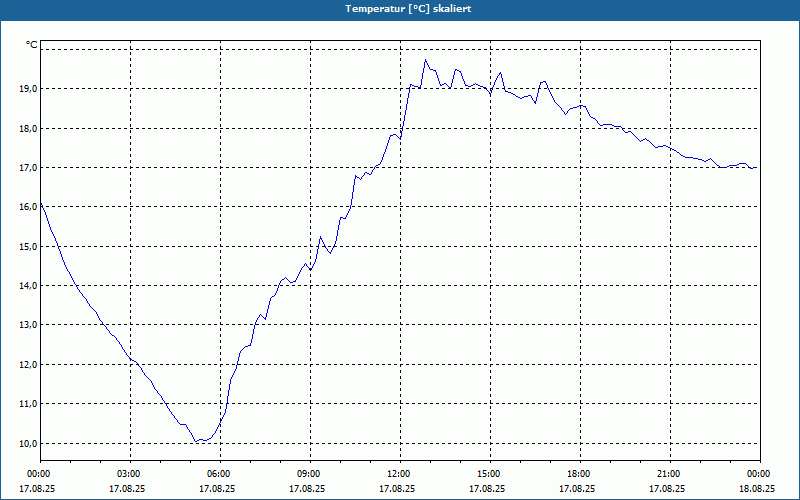Click the chart title 'Temperatur [°C] skaliert'
Viewport: 800px width, 500px height.
408,9
